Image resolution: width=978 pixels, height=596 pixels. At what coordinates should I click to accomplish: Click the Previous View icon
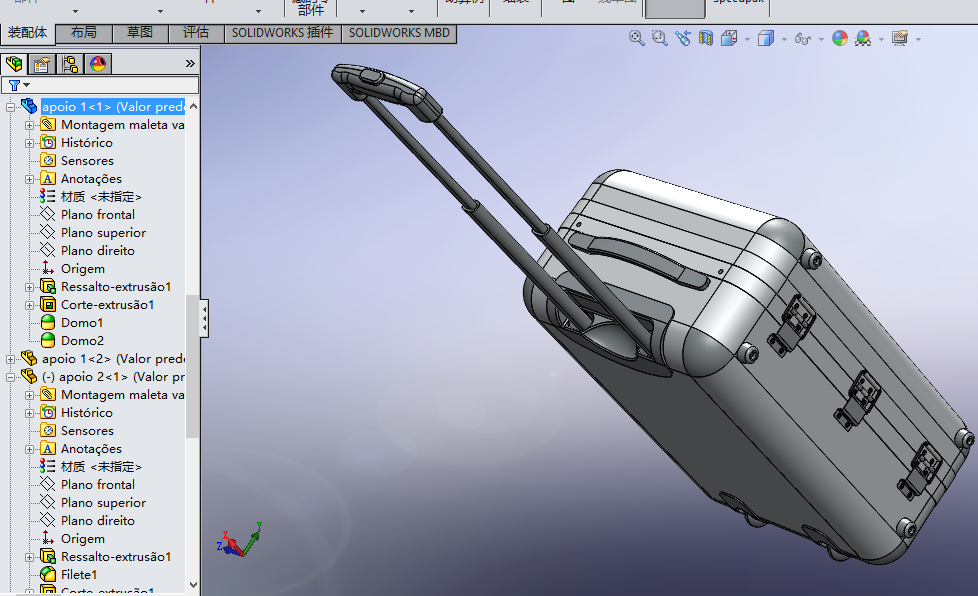683,39
